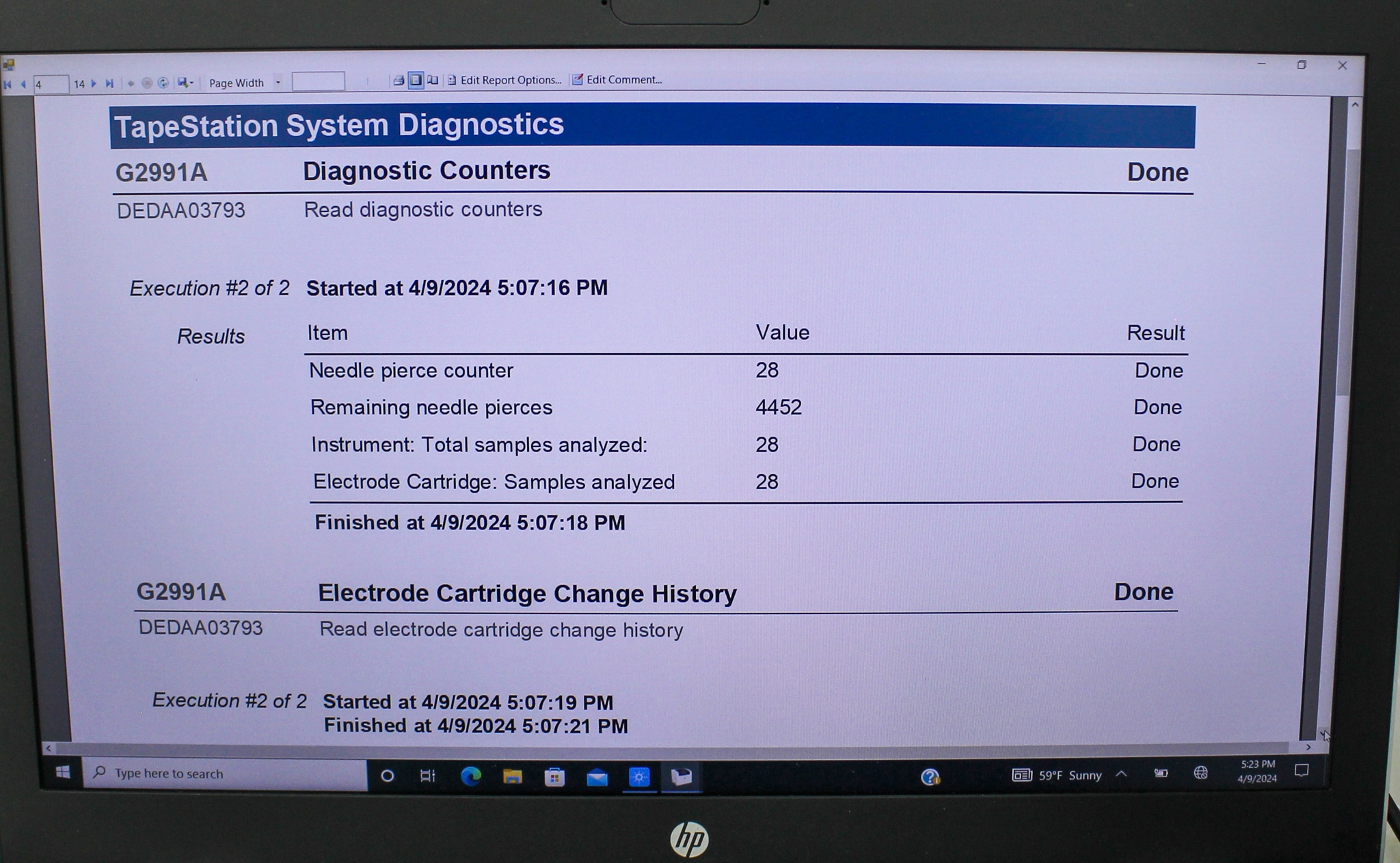
Task: Open the Start menu
Action: tap(65, 773)
